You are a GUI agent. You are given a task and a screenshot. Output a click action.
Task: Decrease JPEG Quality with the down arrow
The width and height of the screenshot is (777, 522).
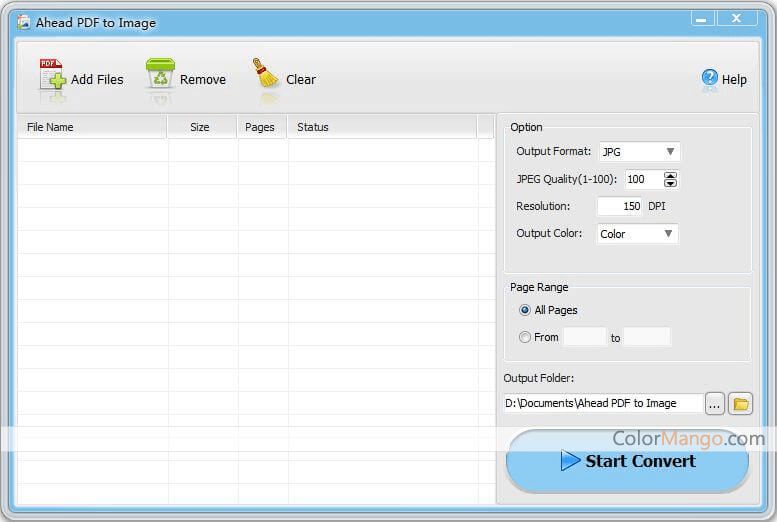670,183
